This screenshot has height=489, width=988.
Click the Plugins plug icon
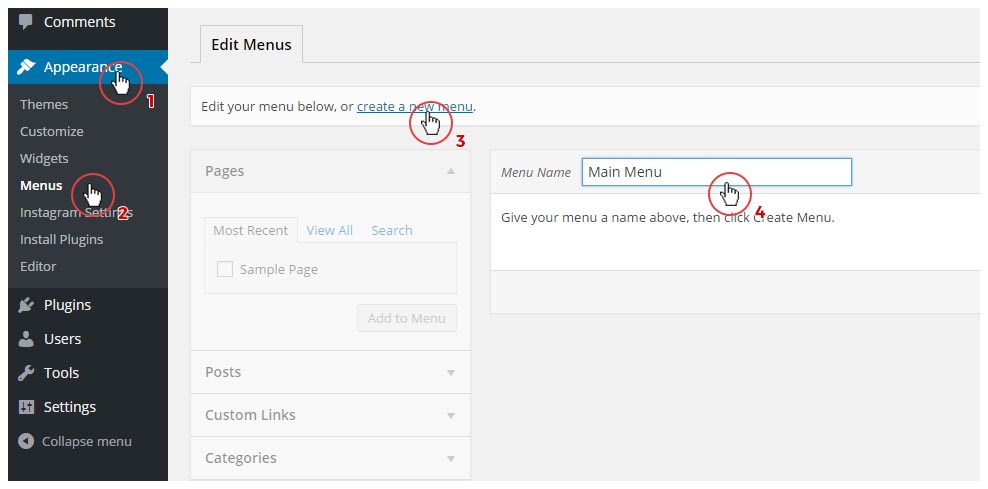click(26, 305)
